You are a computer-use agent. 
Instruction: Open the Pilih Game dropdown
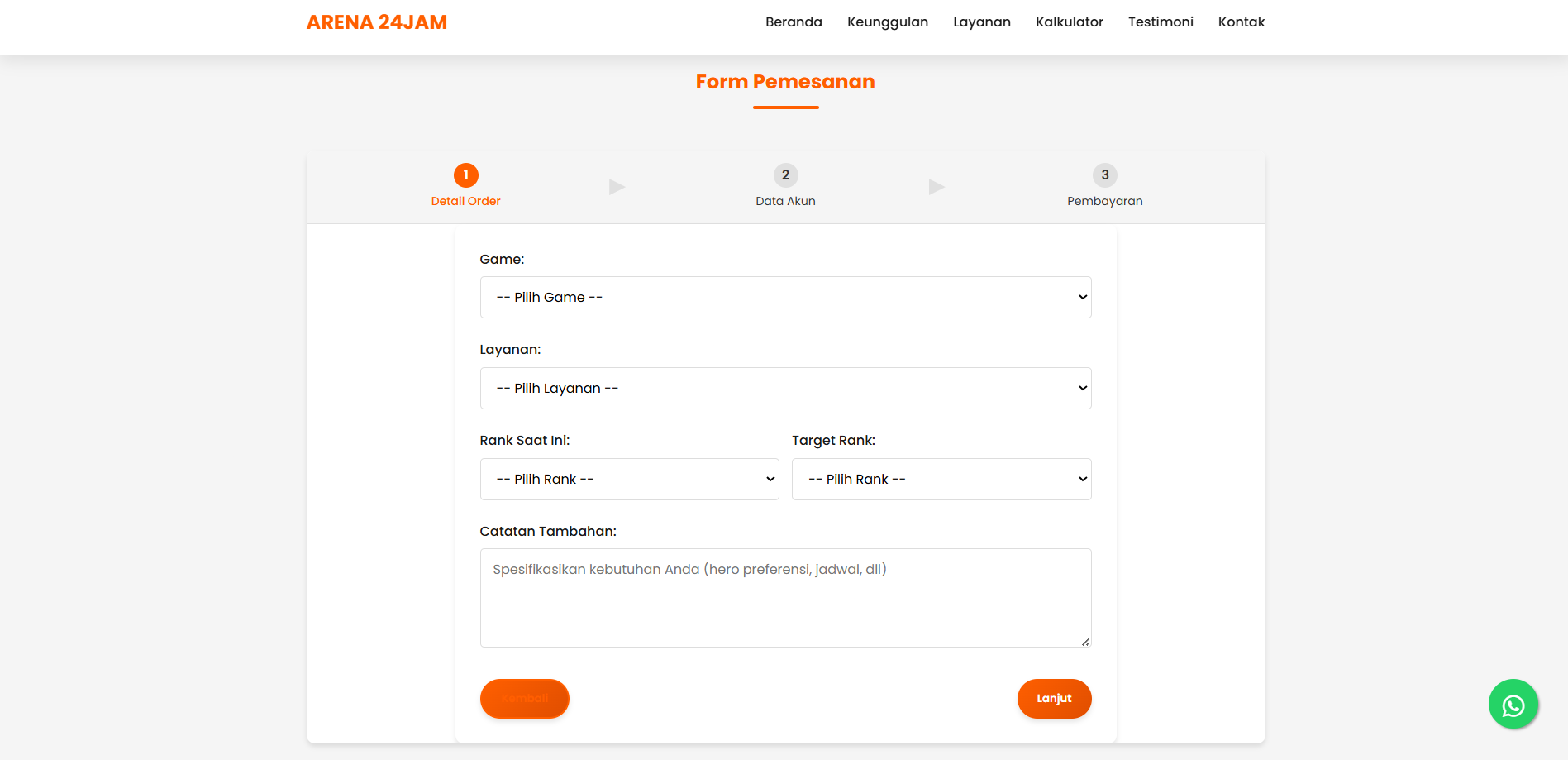coord(785,298)
